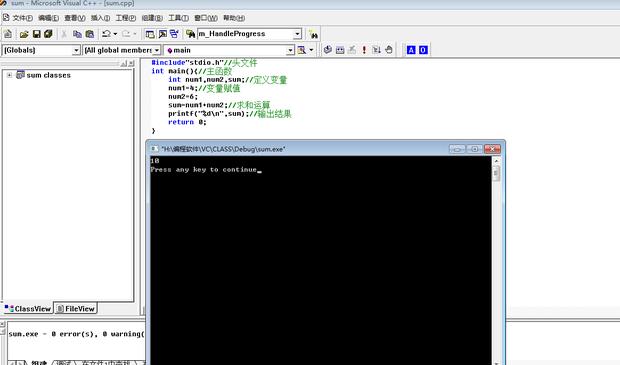Expand the sum classes tree node
Image resolution: width=620 pixels, height=365 pixels.
pyautogui.click(x=9, y=75)
